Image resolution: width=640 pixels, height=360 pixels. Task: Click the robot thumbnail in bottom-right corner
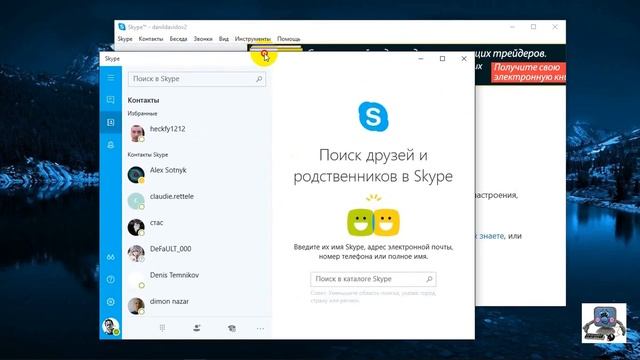click(x=604, y=323)
